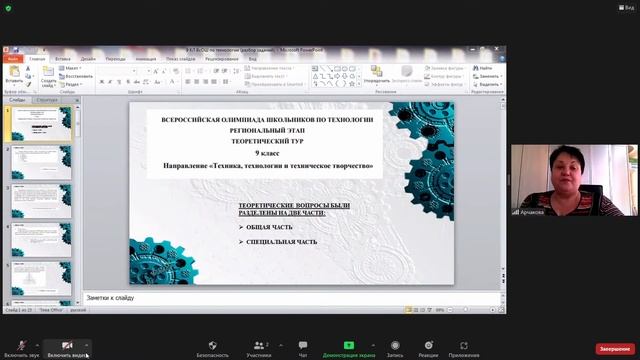Switch to the Главная ribbon tab
This screenshot has width=640, height=360.
tap(37, 59)
